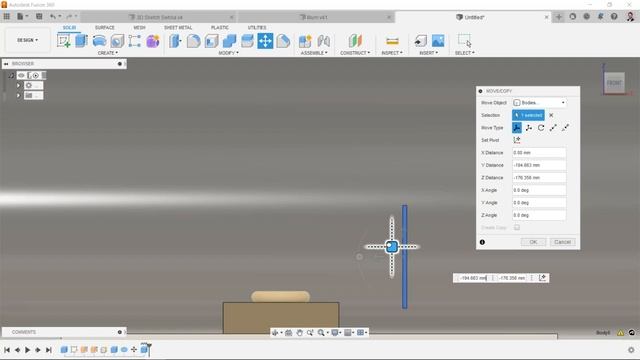Select the Combine tool
This screenshot has height=360, width=640.
point(229,41)
